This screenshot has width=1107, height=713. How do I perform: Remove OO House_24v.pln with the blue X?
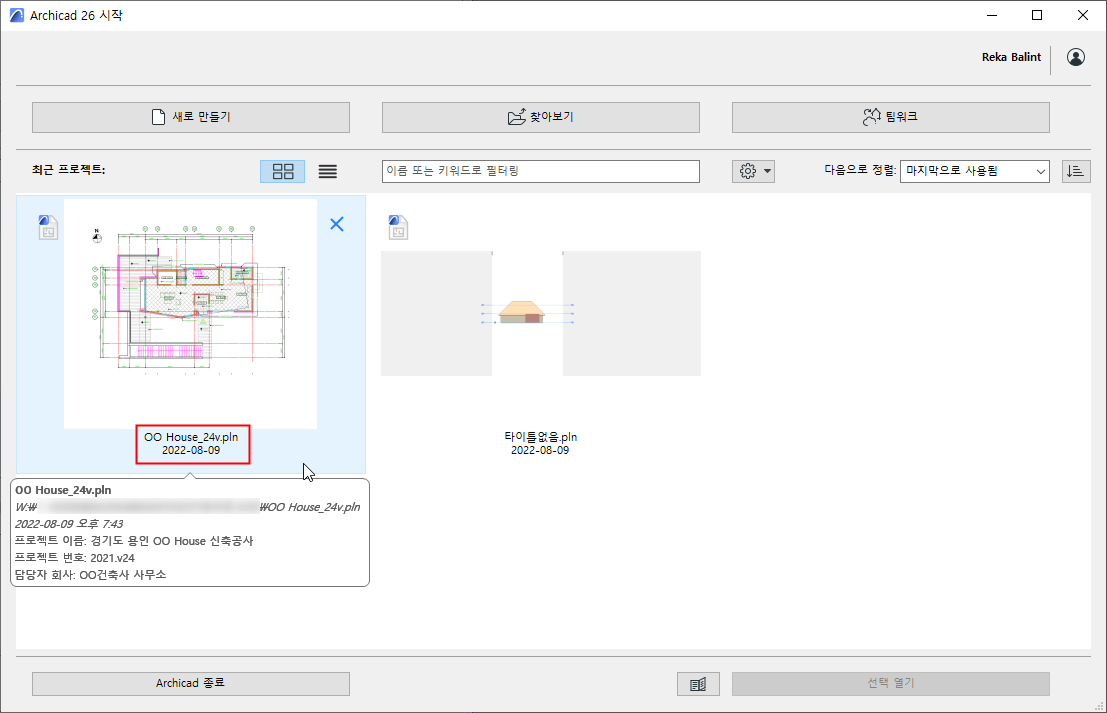(337, 224)
